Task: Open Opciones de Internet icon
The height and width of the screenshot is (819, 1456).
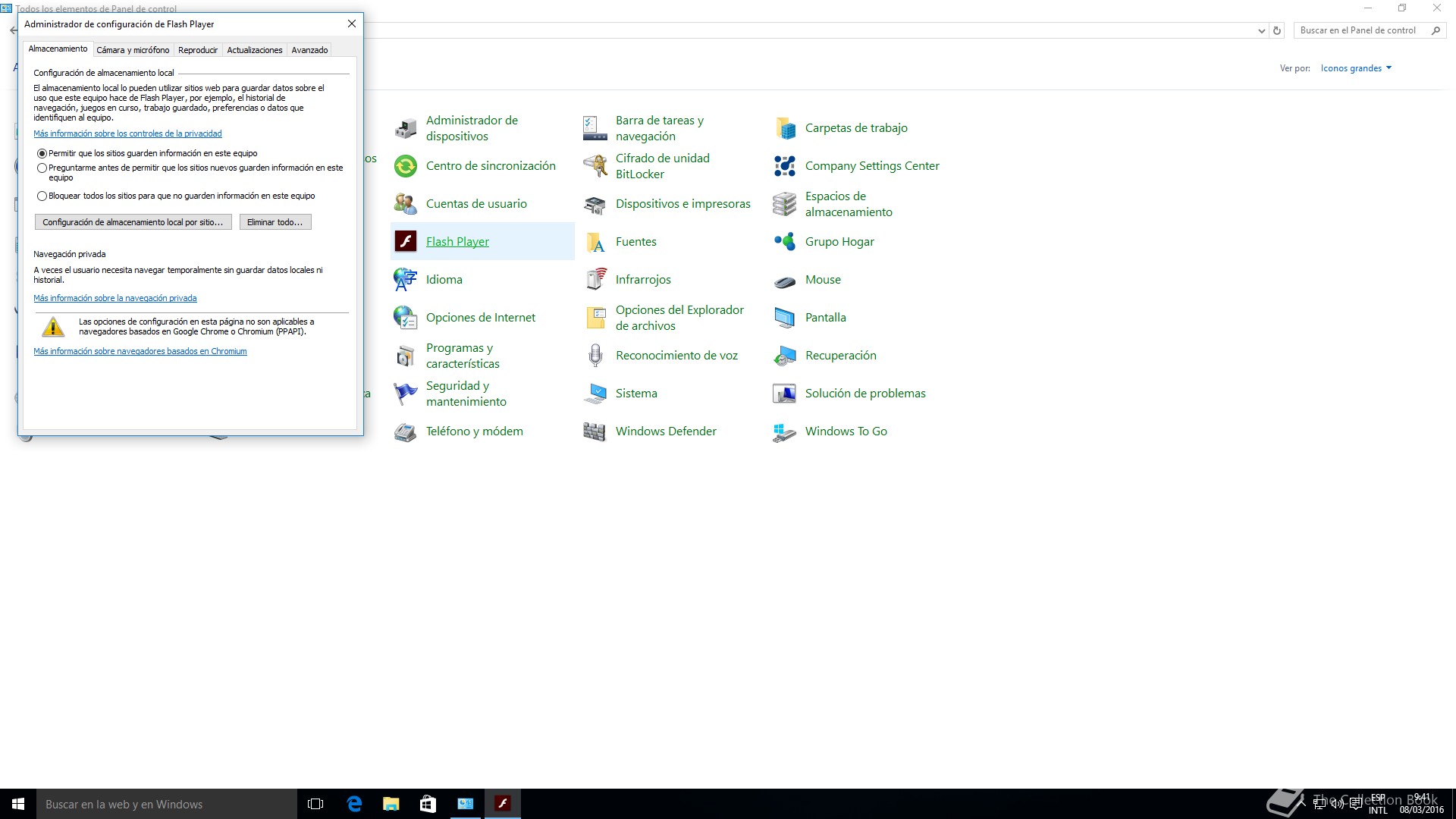Action: [406, 318]
